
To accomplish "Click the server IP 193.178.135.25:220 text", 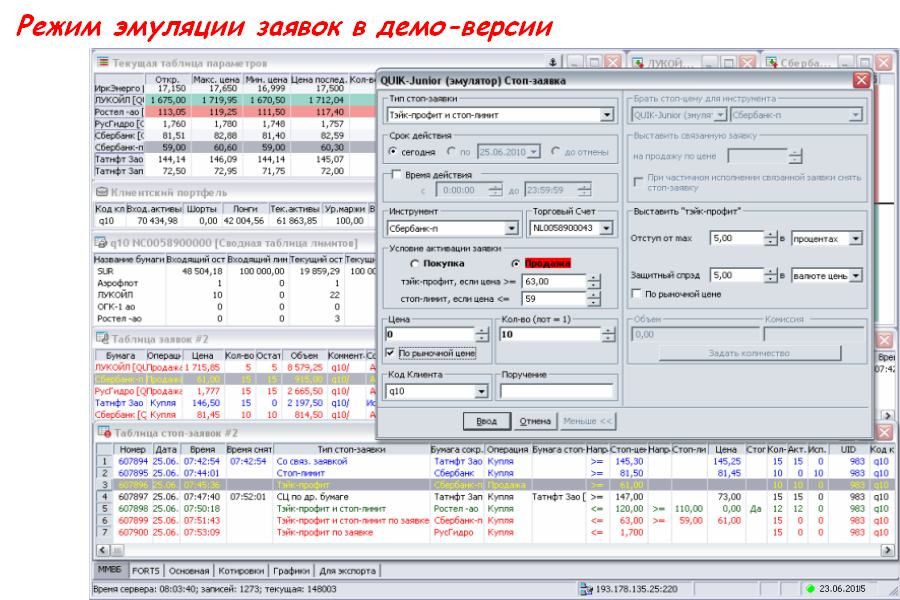I will 637,589.
